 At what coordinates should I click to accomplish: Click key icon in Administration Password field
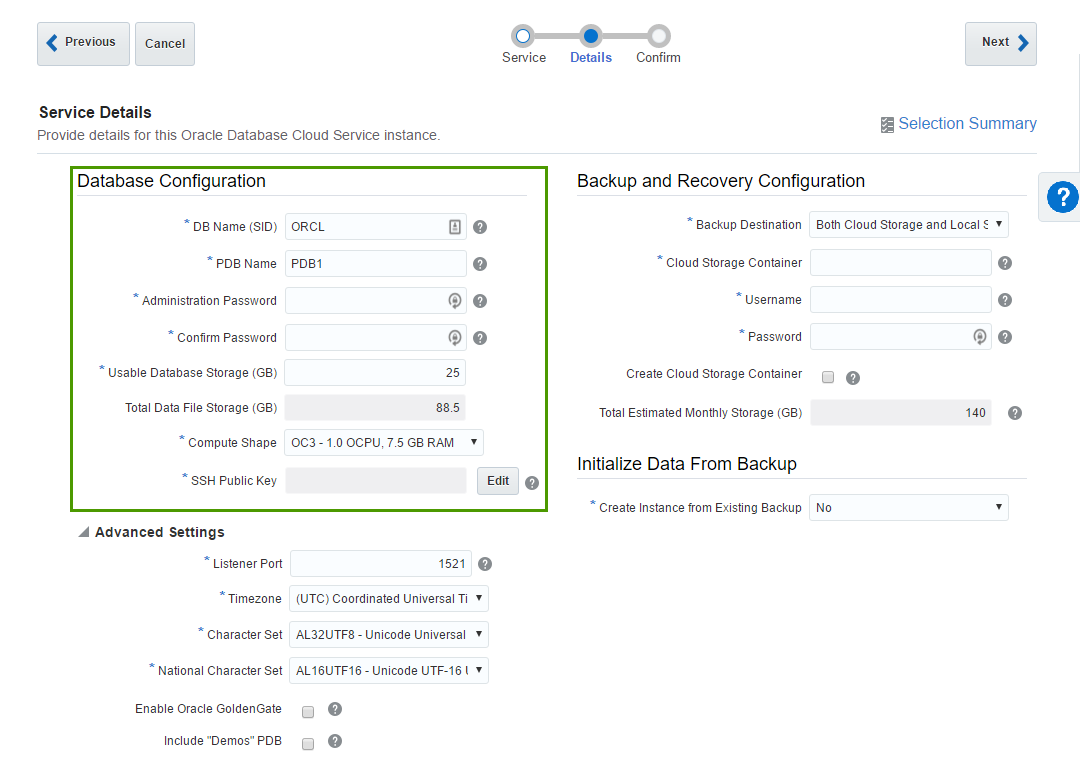[x=455, y=301]
